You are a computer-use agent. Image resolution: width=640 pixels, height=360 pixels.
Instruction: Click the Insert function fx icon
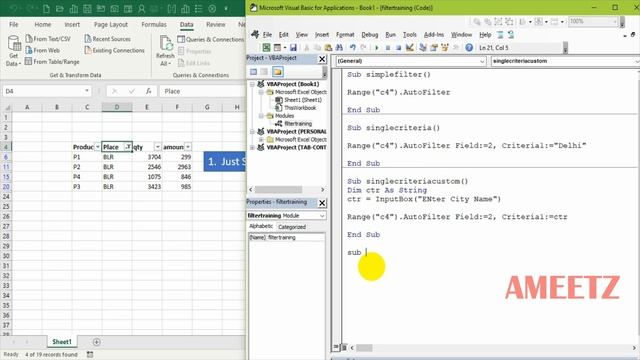(x=149, y=91)
